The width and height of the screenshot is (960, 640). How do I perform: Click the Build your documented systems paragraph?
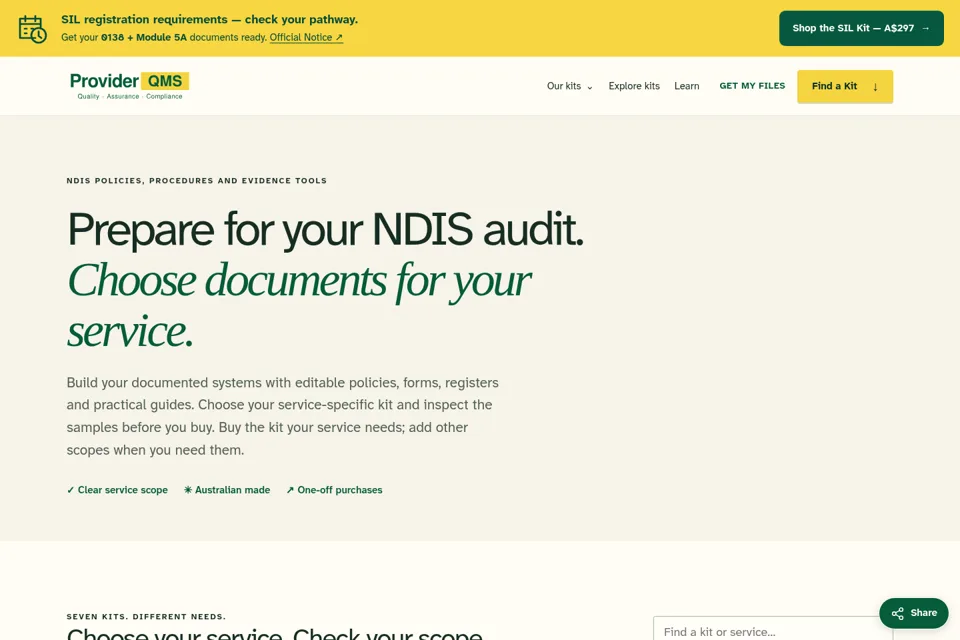click(282, 416)
